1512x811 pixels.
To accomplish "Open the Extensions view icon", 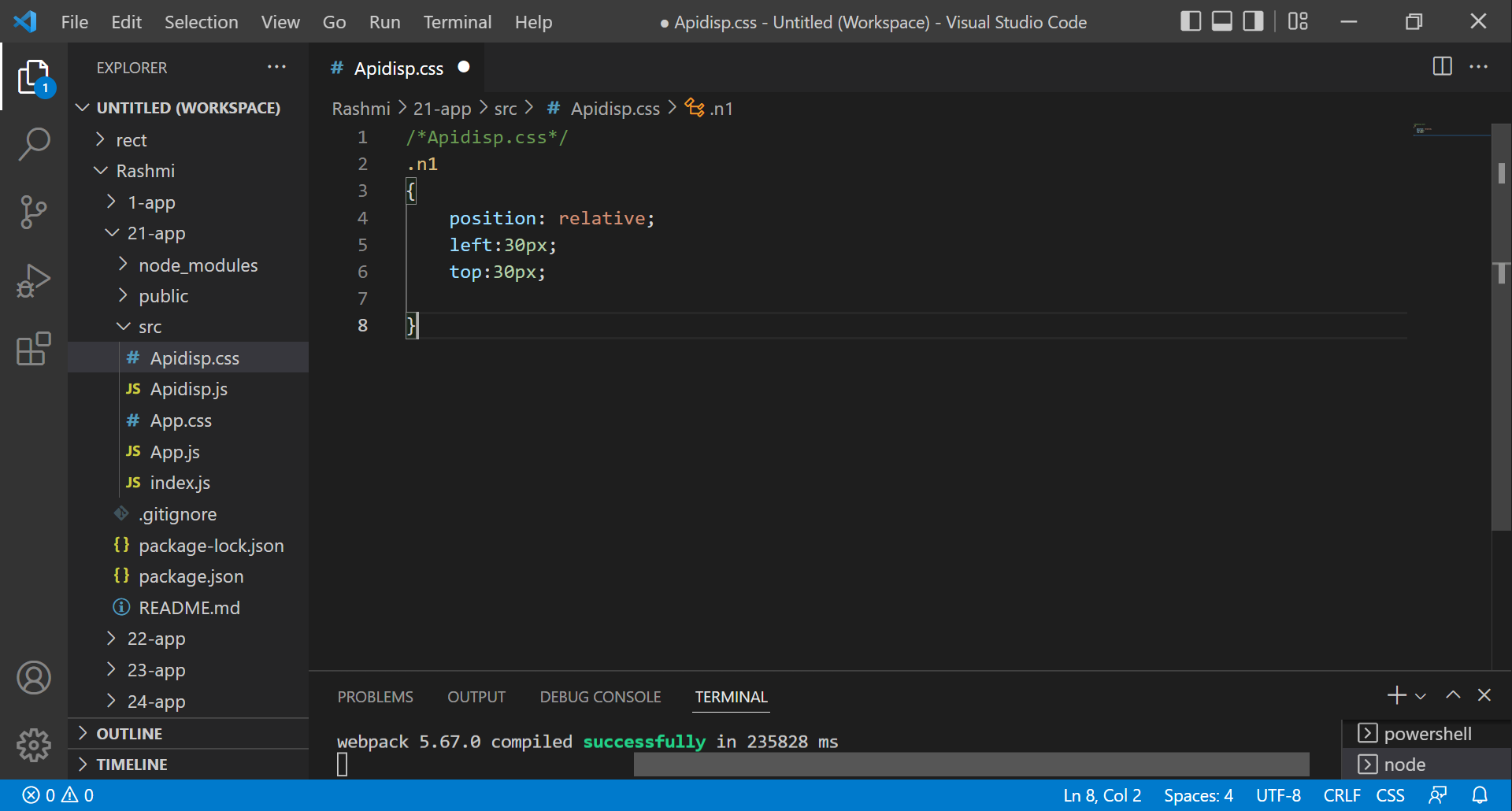I will 34,348.
